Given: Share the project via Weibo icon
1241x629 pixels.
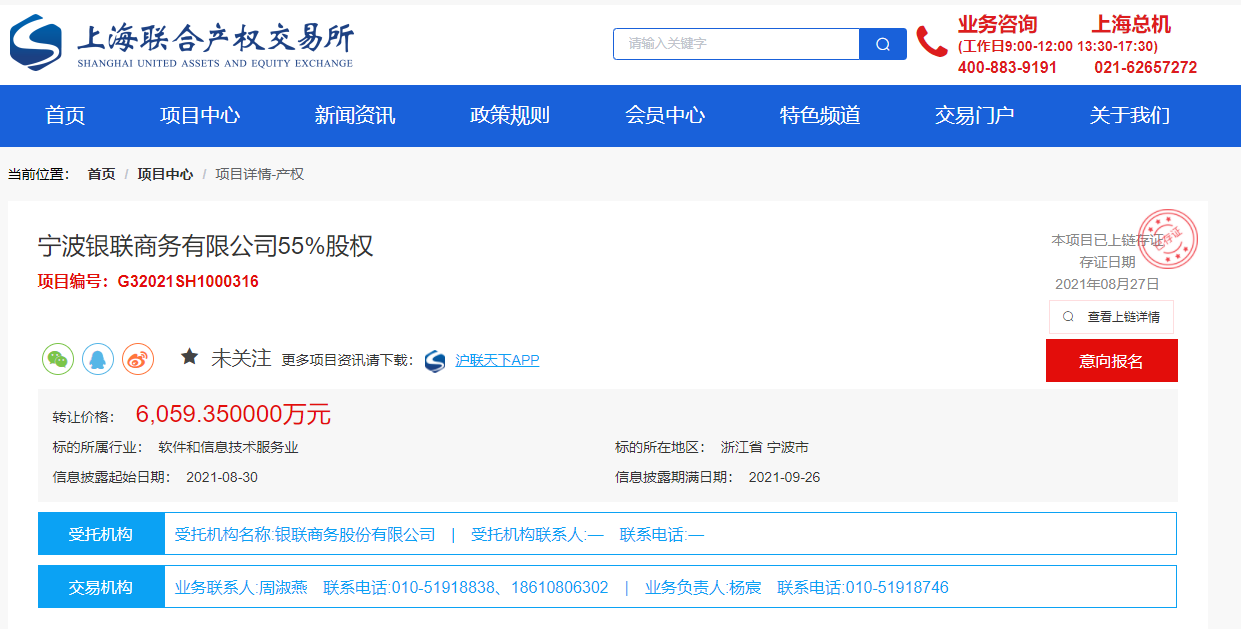Looking at the screenshot, I should point(138,359).
